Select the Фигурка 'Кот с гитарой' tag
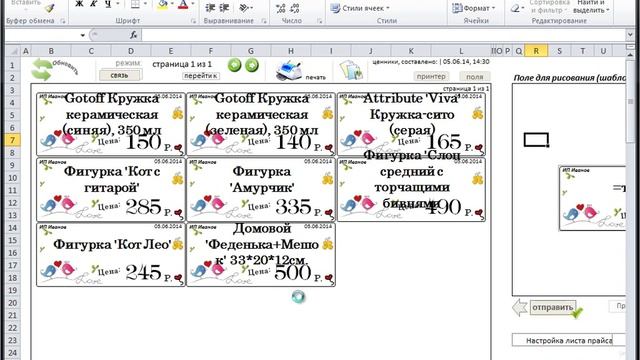 pyautogui.click(x=111, y=189)
